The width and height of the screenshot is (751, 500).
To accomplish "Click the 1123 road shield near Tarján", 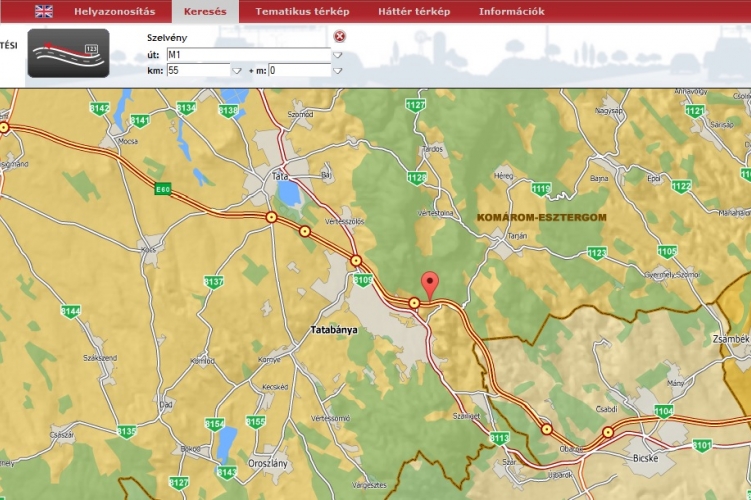I will click(597, 253).
